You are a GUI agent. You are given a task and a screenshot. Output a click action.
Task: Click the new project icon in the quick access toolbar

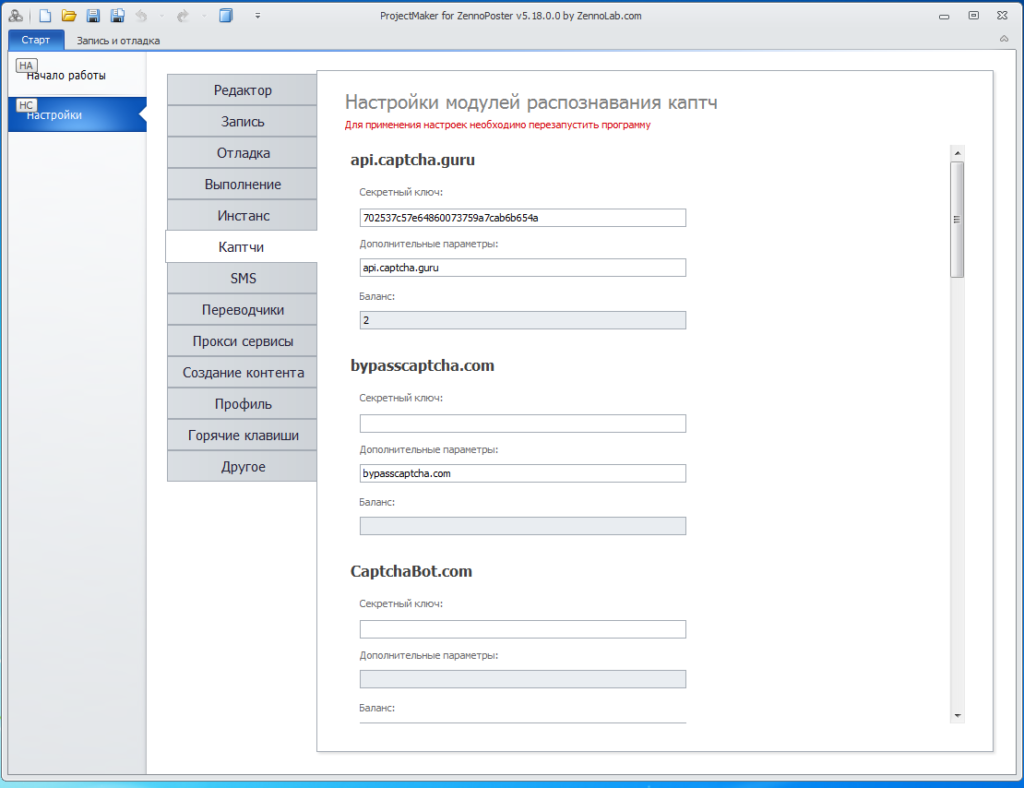[x=44, y=16]
